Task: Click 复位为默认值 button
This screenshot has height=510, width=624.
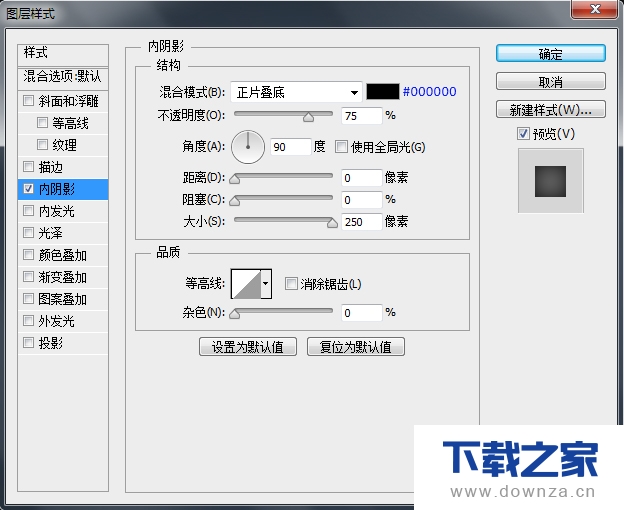Action: point(356,346)
